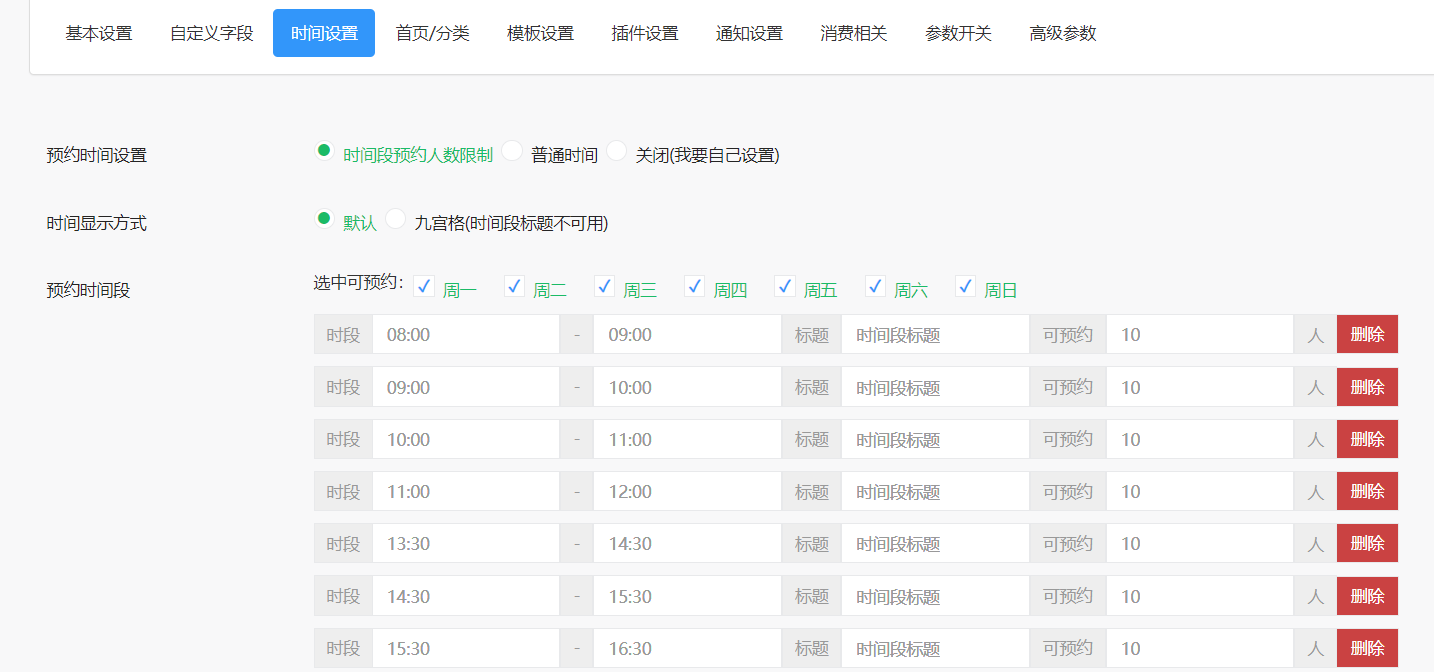Select the 首页/分类 tab
1434x672 pixels.
click(x=433, y=32)
